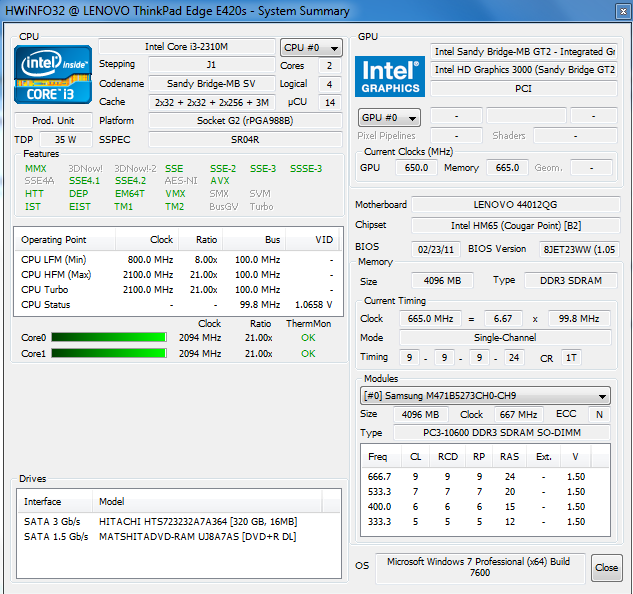Click the Cache 2x32 + 2x32 field
The width and height of the screenshot is (633, 594).
tap(212, 102)
